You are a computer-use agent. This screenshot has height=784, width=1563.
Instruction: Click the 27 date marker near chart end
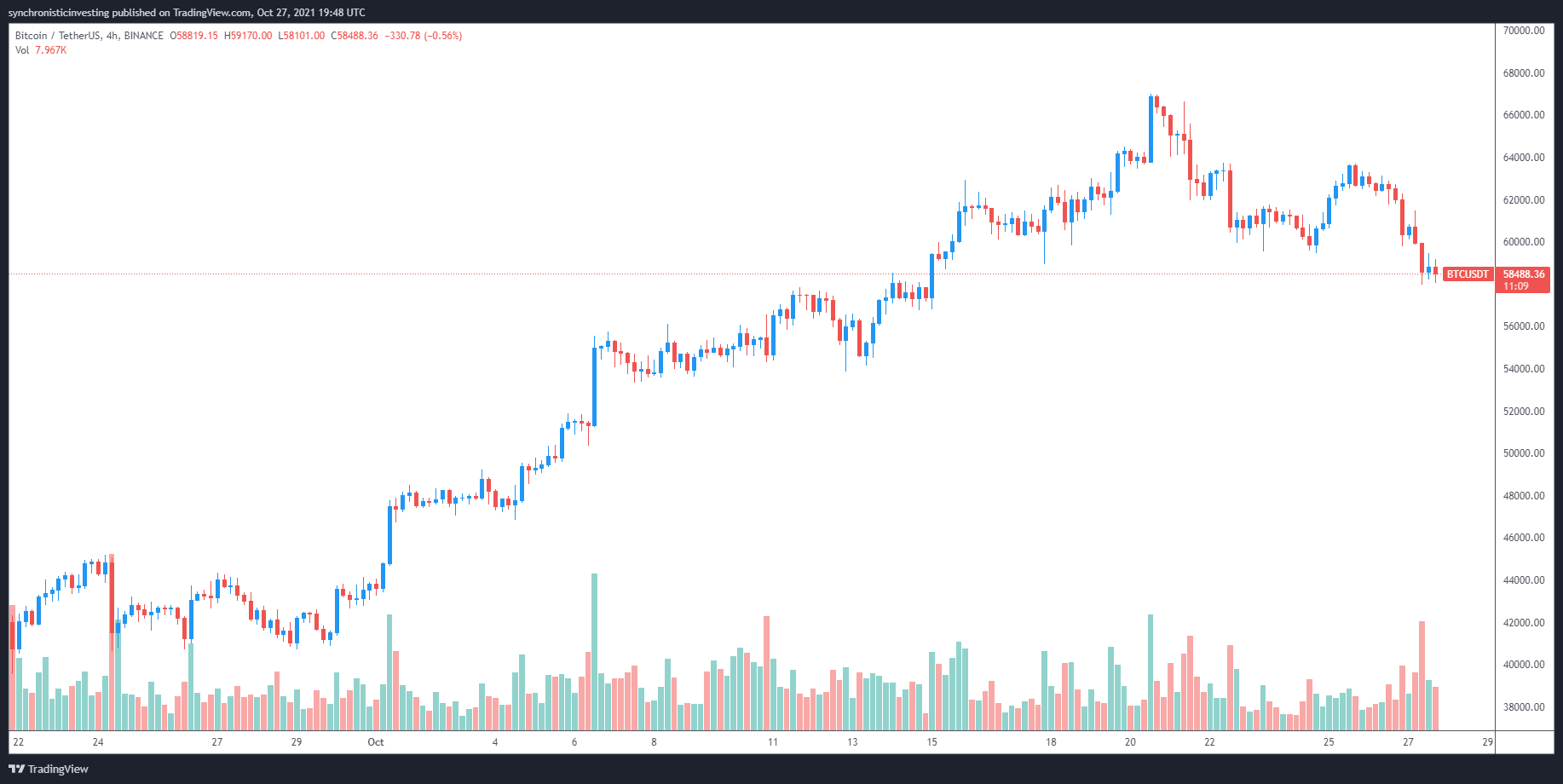tap(1408, 742)
